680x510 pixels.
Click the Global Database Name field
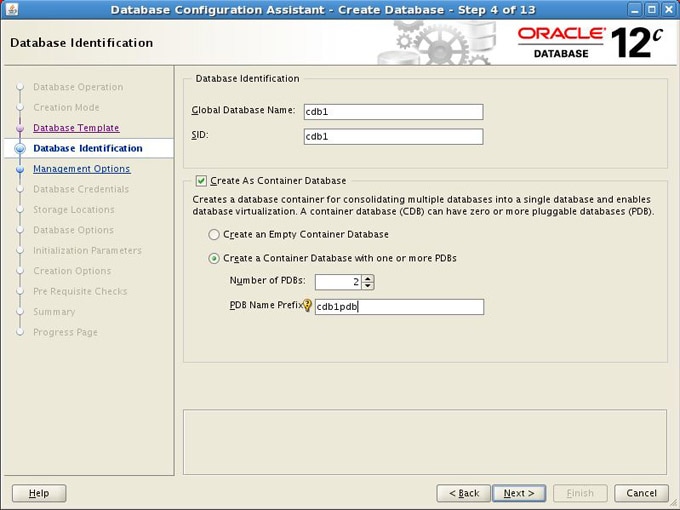(393, 112)
